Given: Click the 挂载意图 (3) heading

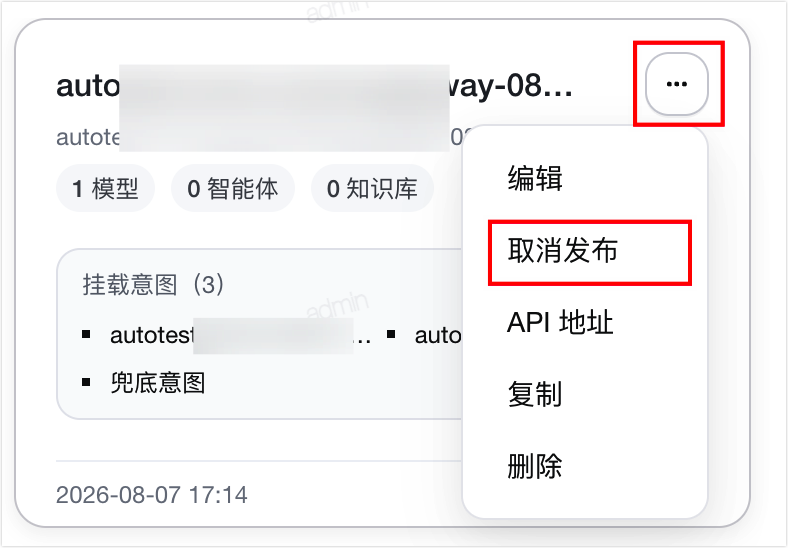Looking at the screenshot, I should (x=153, y=285).
